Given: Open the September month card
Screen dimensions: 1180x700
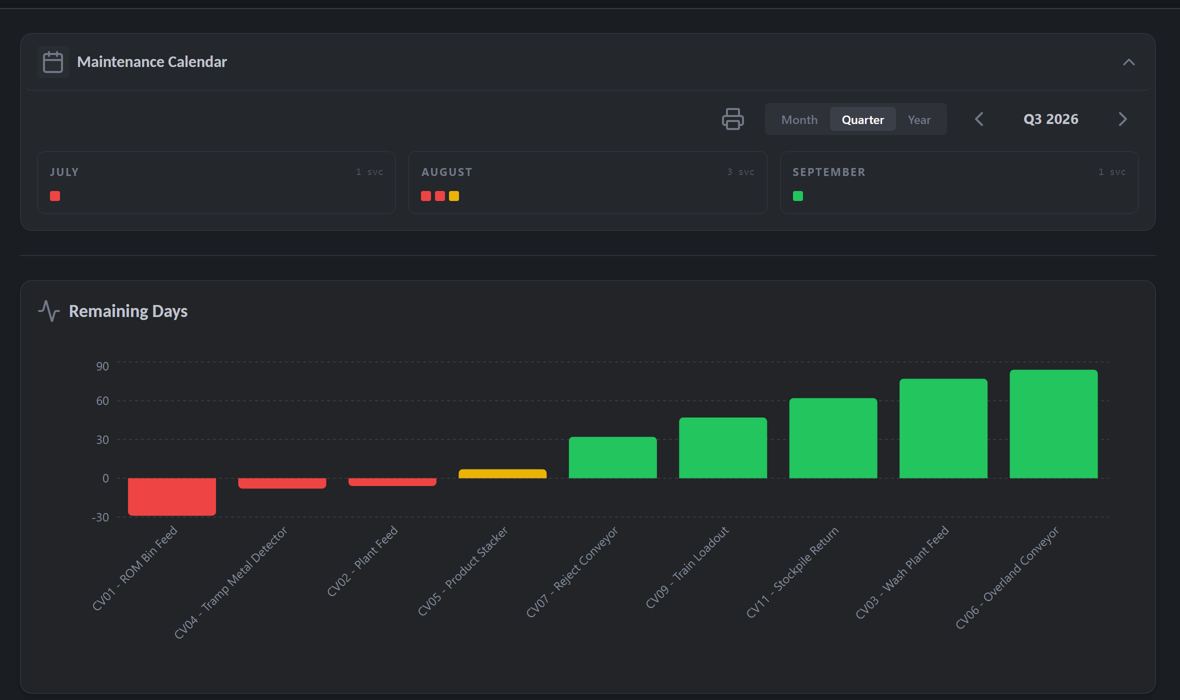Looking at the screenshot, I should [x=959, y=182].
